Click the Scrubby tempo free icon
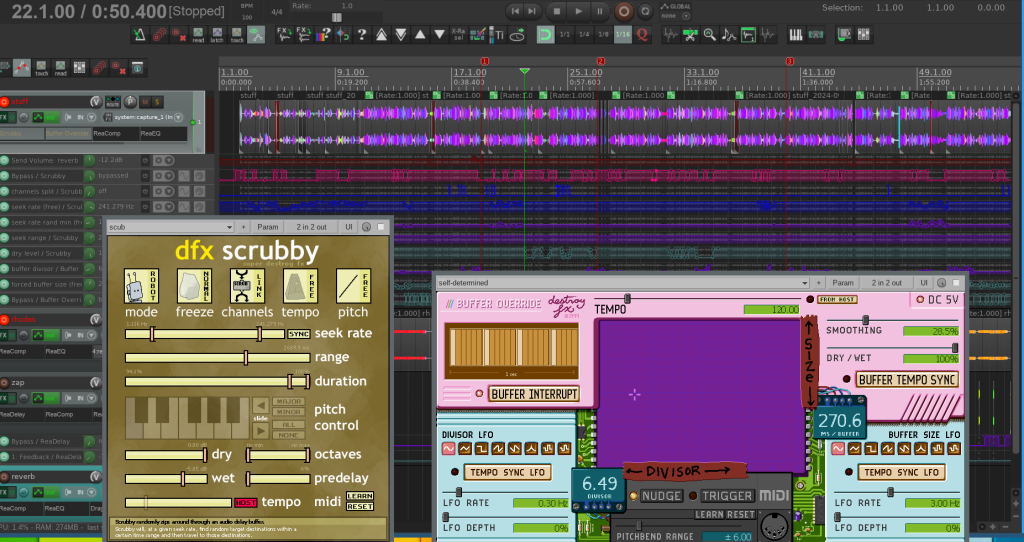 pos(300,286)
